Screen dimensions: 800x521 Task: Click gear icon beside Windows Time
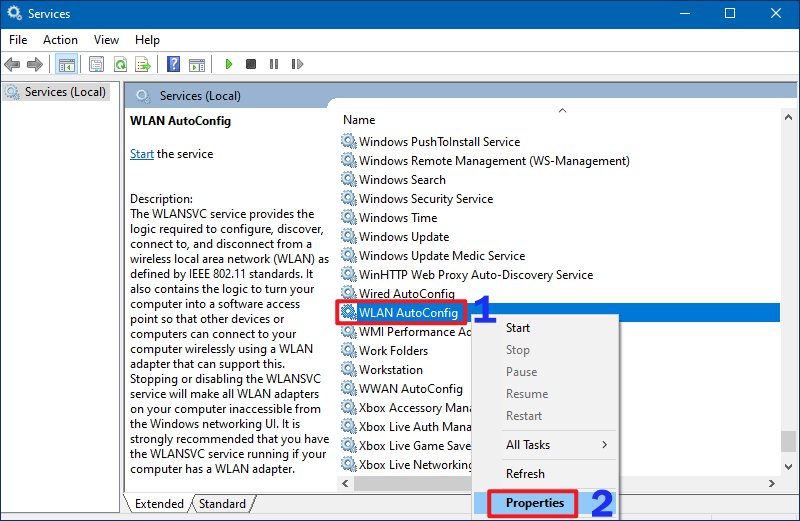349,217
